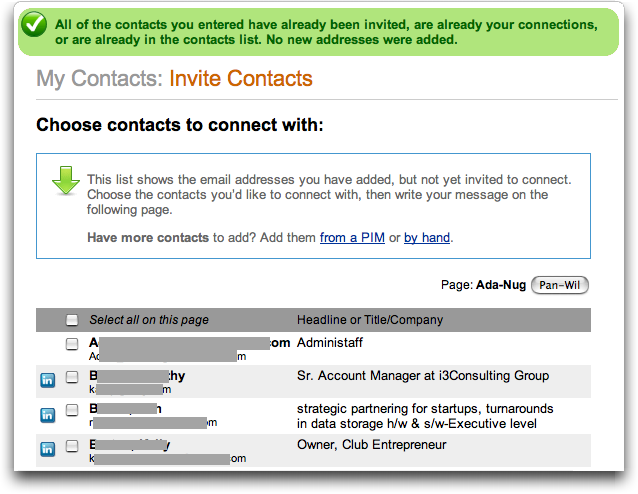Viewport: 638px width, 494px height.
Task: Click the Invite Contacts heading
Action: click(x=241, y=79)
